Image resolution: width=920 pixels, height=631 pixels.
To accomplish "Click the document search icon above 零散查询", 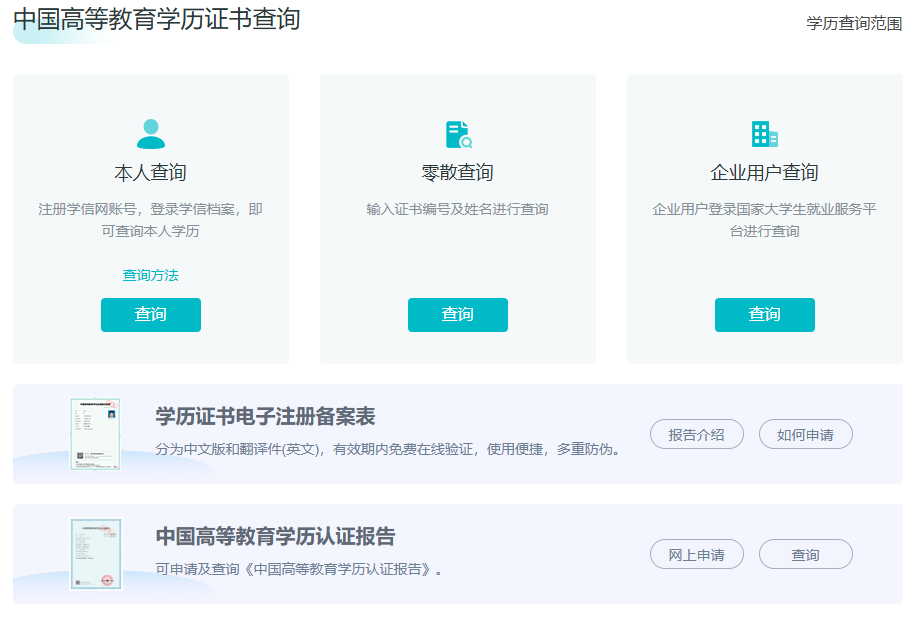I will (457, 133).
